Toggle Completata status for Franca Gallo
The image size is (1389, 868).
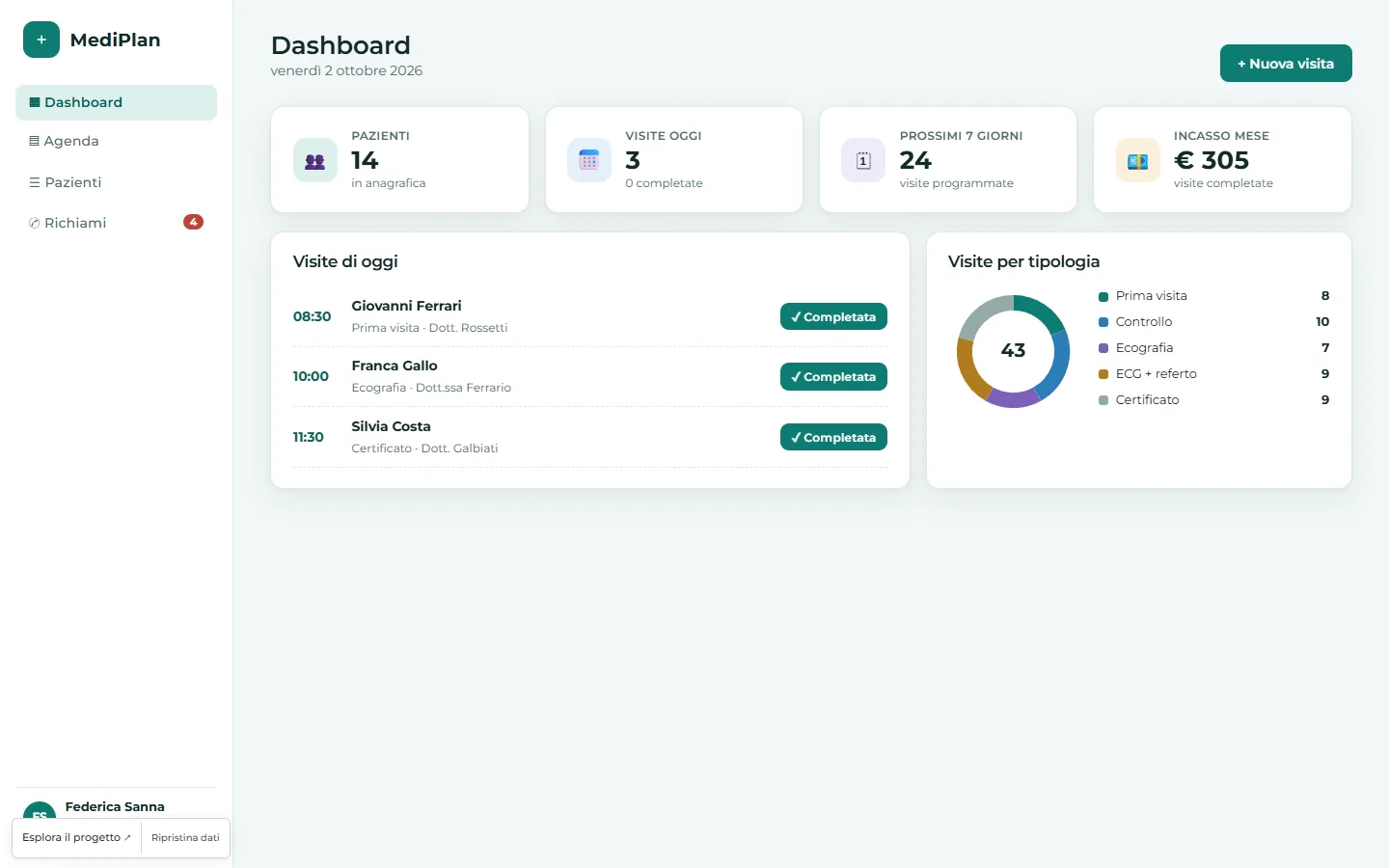coord(833,377)
